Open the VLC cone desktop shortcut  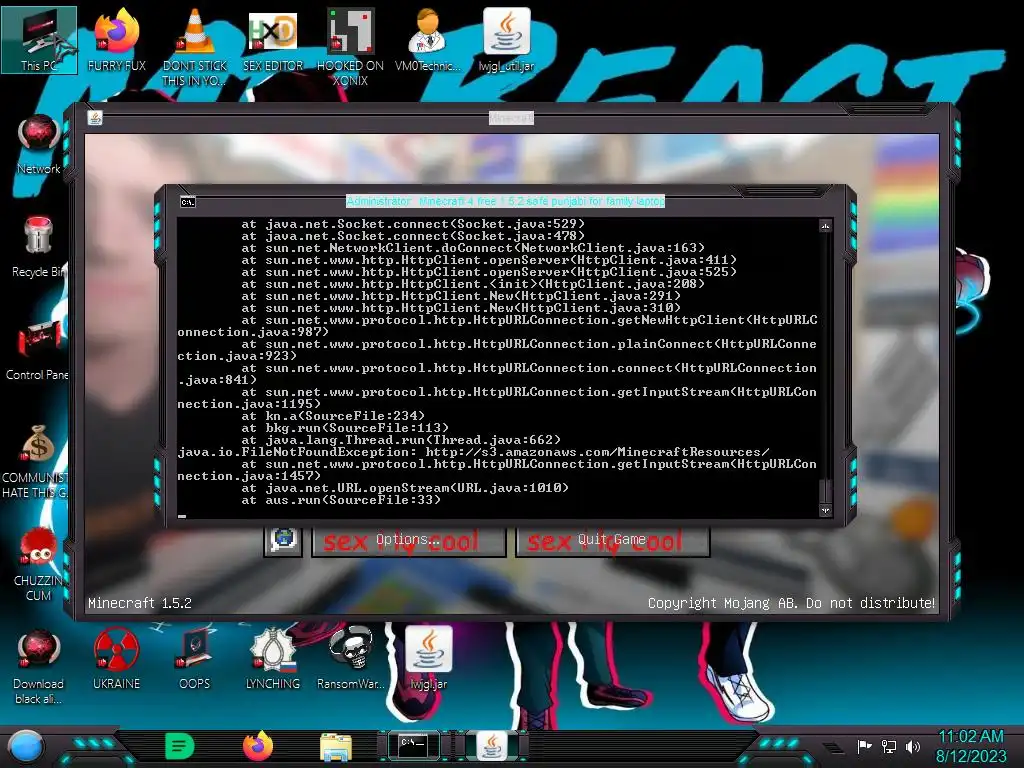pyautogui.click(x=195, y=46)
